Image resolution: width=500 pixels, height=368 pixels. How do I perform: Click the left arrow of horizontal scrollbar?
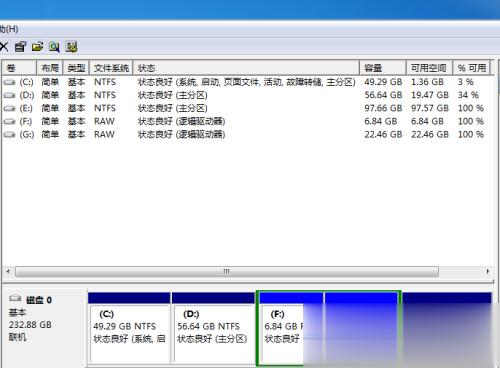[x=8, y=271]
